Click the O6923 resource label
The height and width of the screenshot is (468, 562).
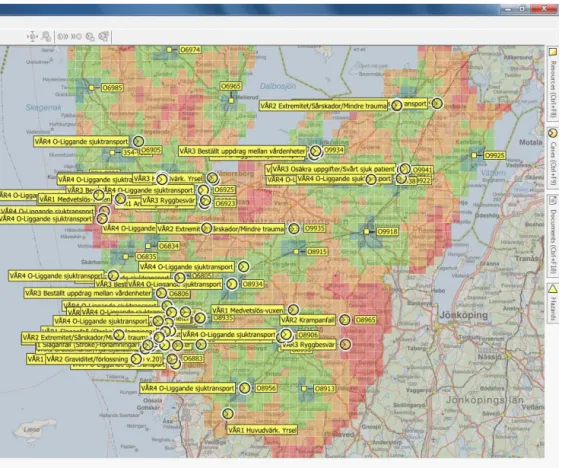click(x=225, y=203)
